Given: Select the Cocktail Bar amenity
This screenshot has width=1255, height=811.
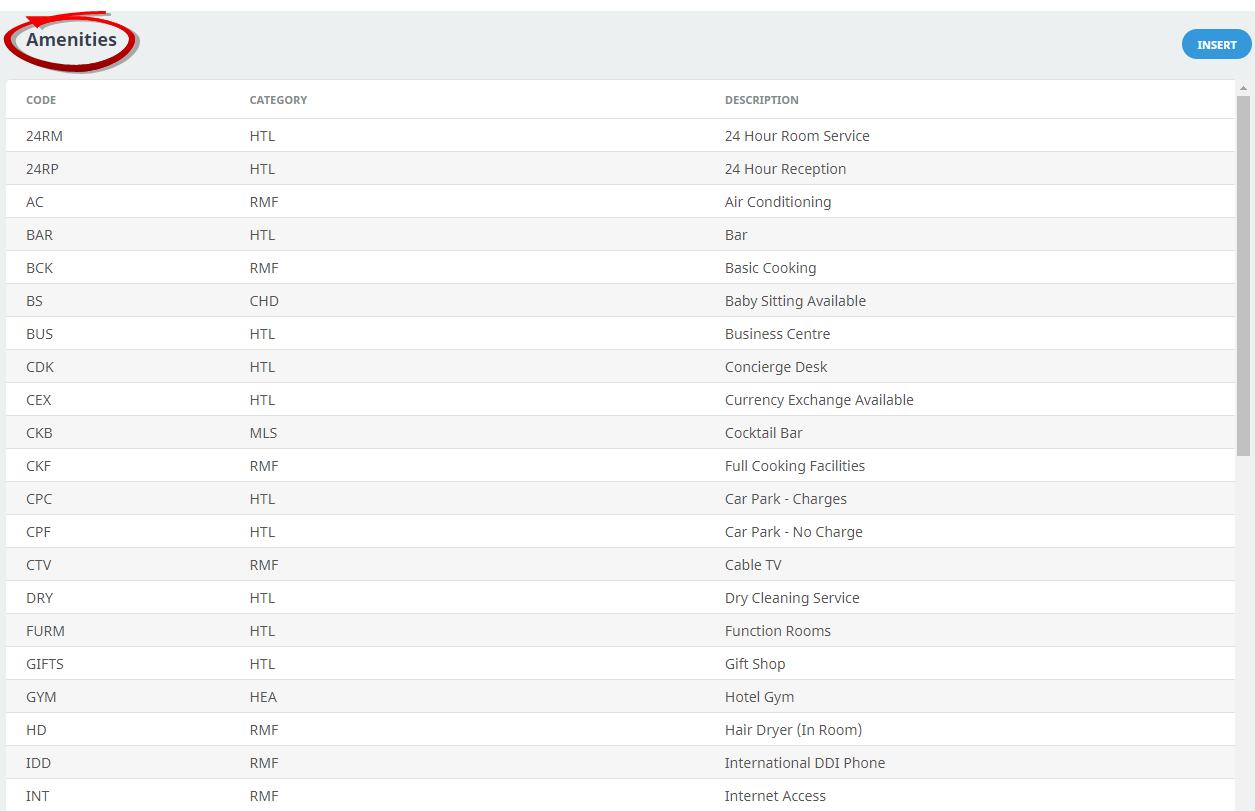Looking at the screenshot, I should (x=763, y=433).
